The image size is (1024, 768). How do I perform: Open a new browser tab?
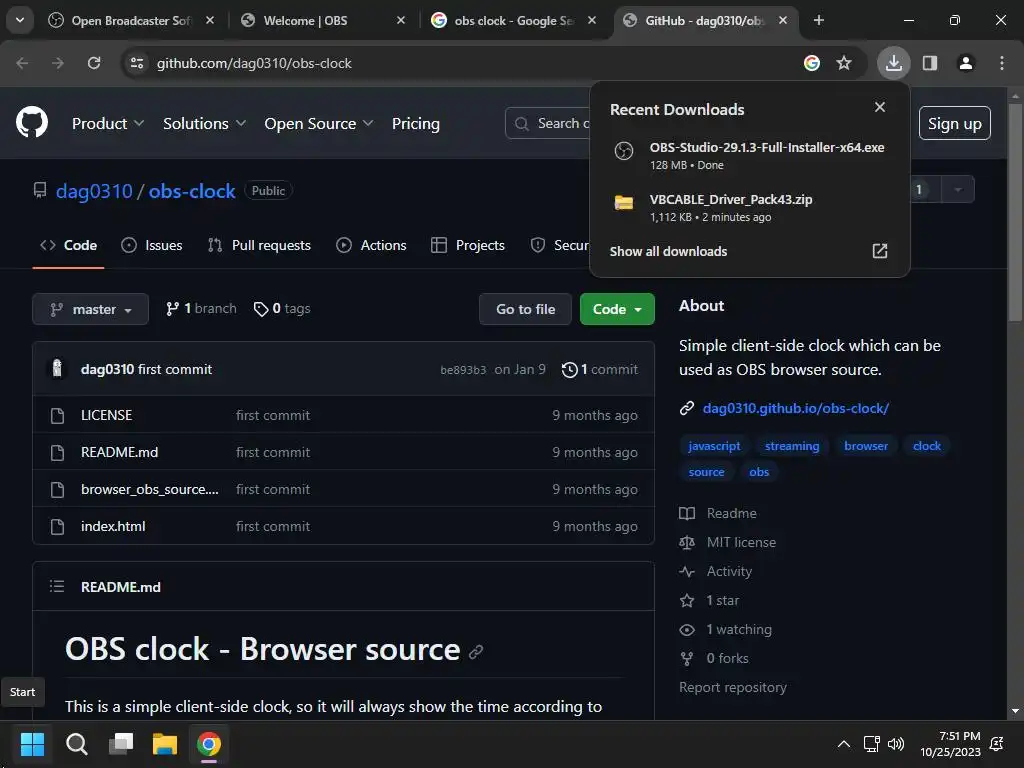818,20
